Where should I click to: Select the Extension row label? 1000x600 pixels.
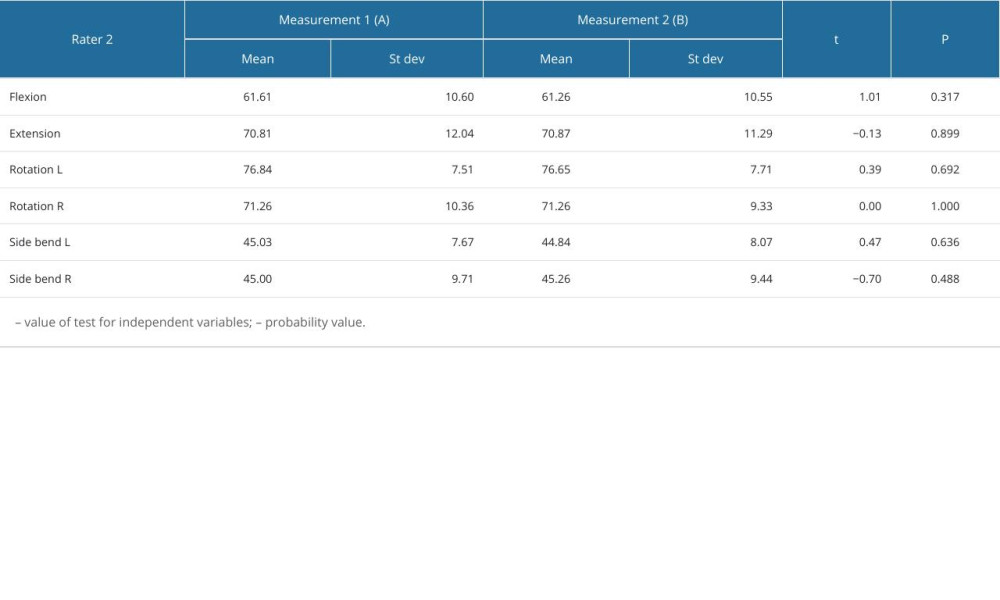[35, 133]
